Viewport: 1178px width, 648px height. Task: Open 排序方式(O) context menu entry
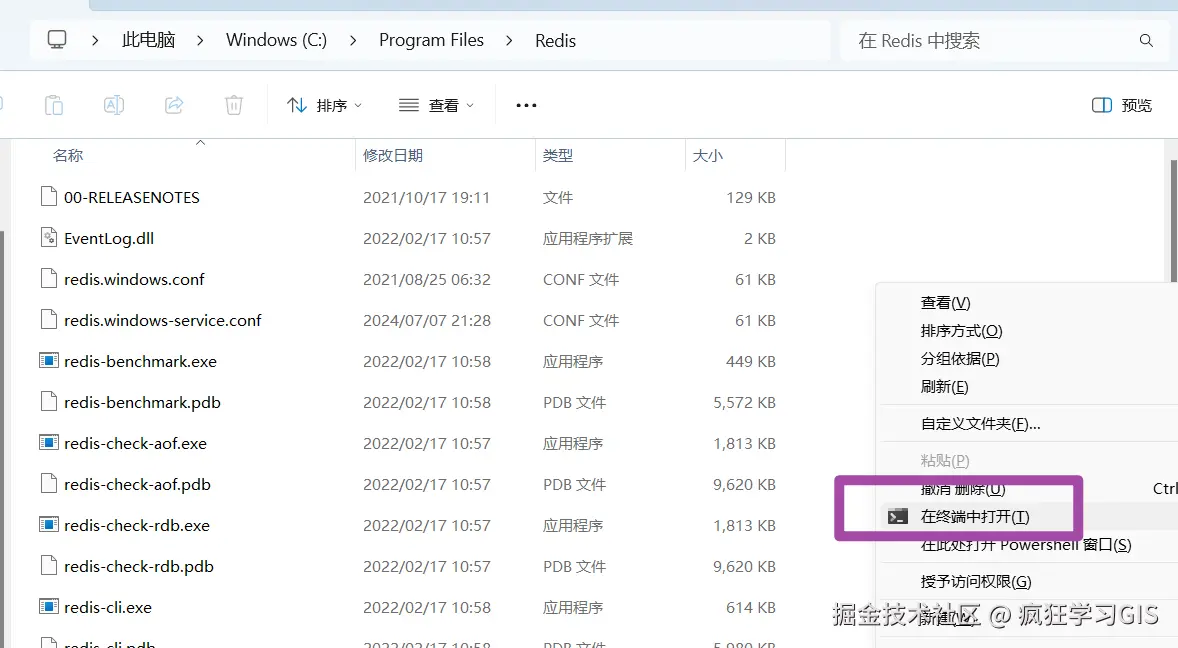[961, 330]
